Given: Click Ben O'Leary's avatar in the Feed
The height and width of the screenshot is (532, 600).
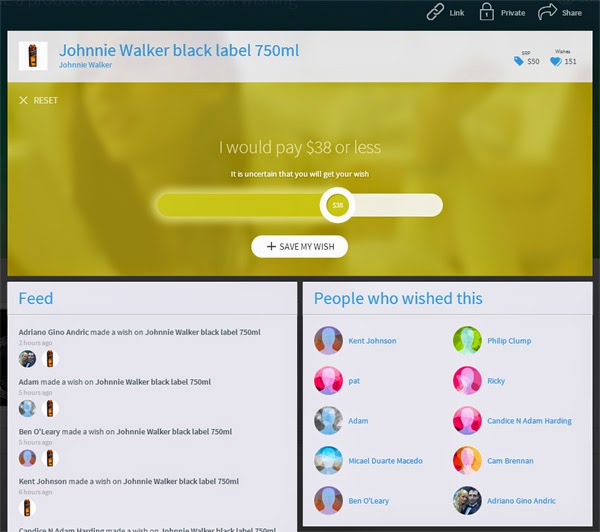Looking at the screenshot, I should tap(28, 459).
